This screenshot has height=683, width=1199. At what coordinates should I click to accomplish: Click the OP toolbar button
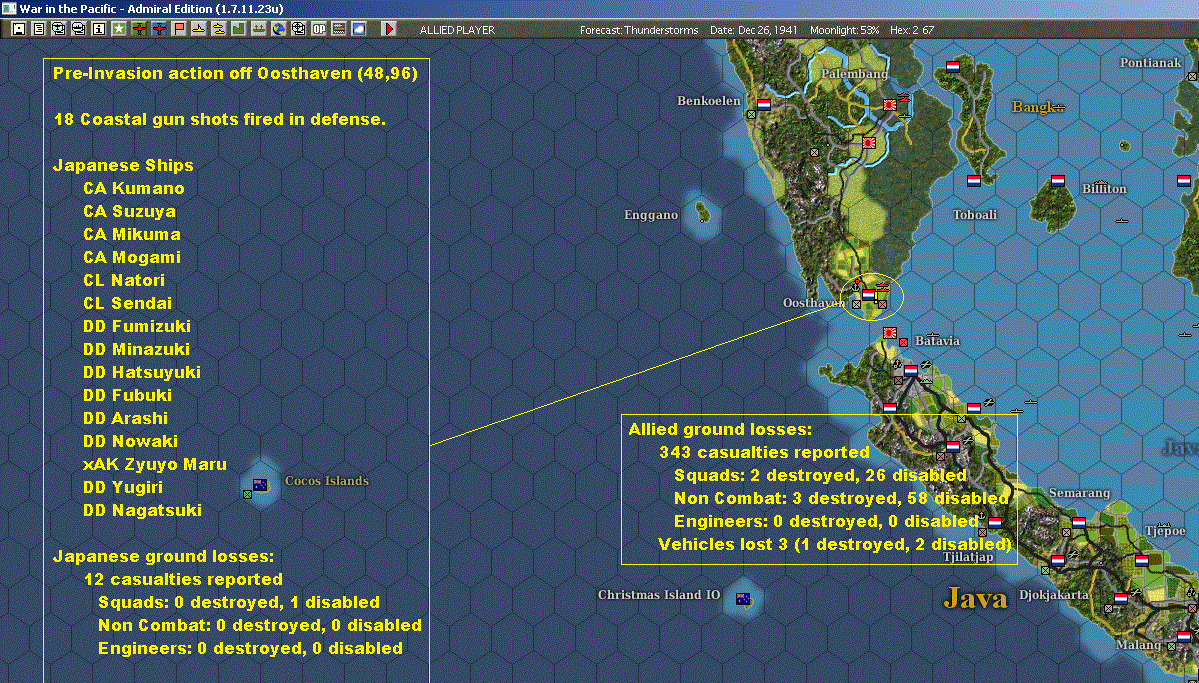319,29
